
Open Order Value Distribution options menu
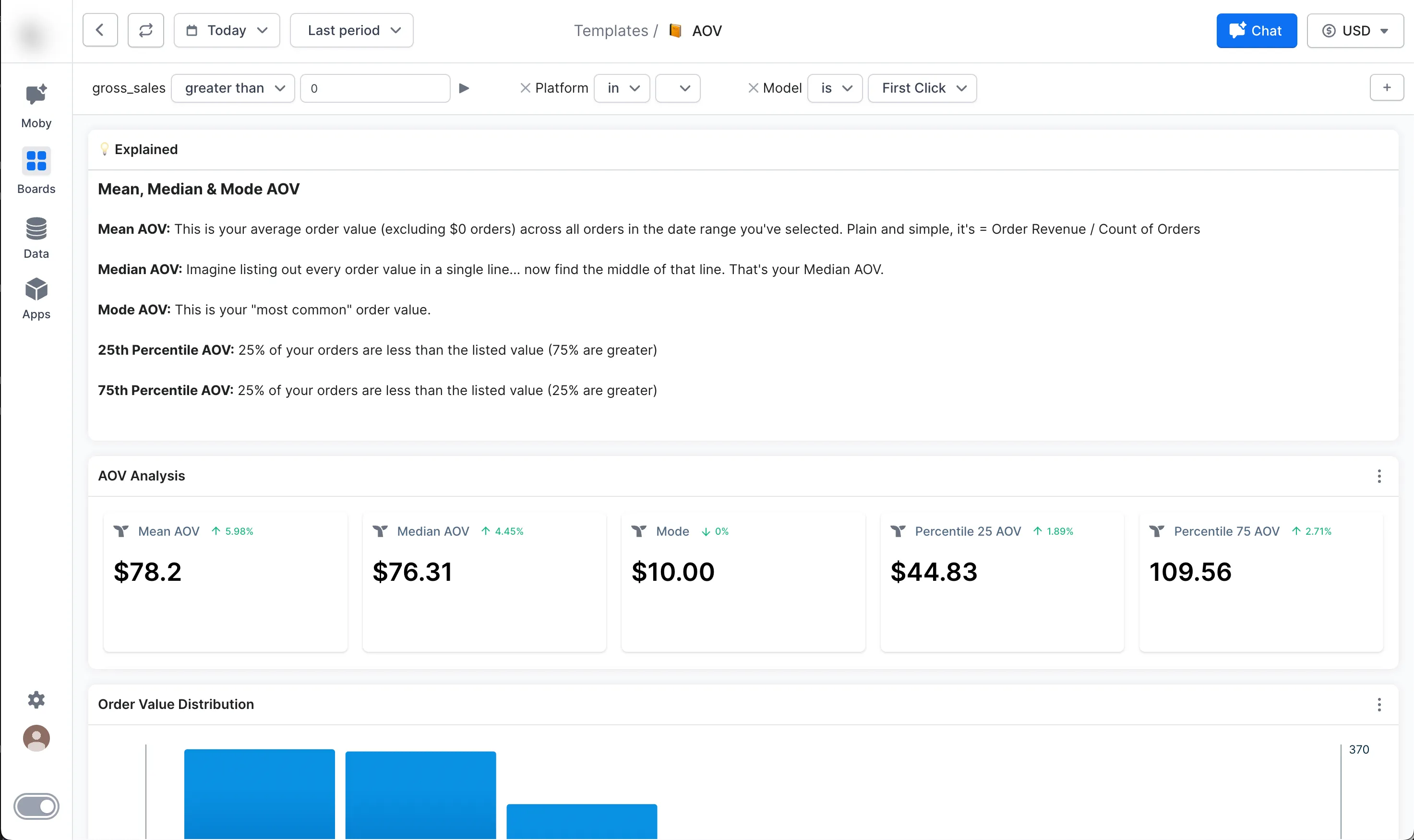click(1379, 704)
